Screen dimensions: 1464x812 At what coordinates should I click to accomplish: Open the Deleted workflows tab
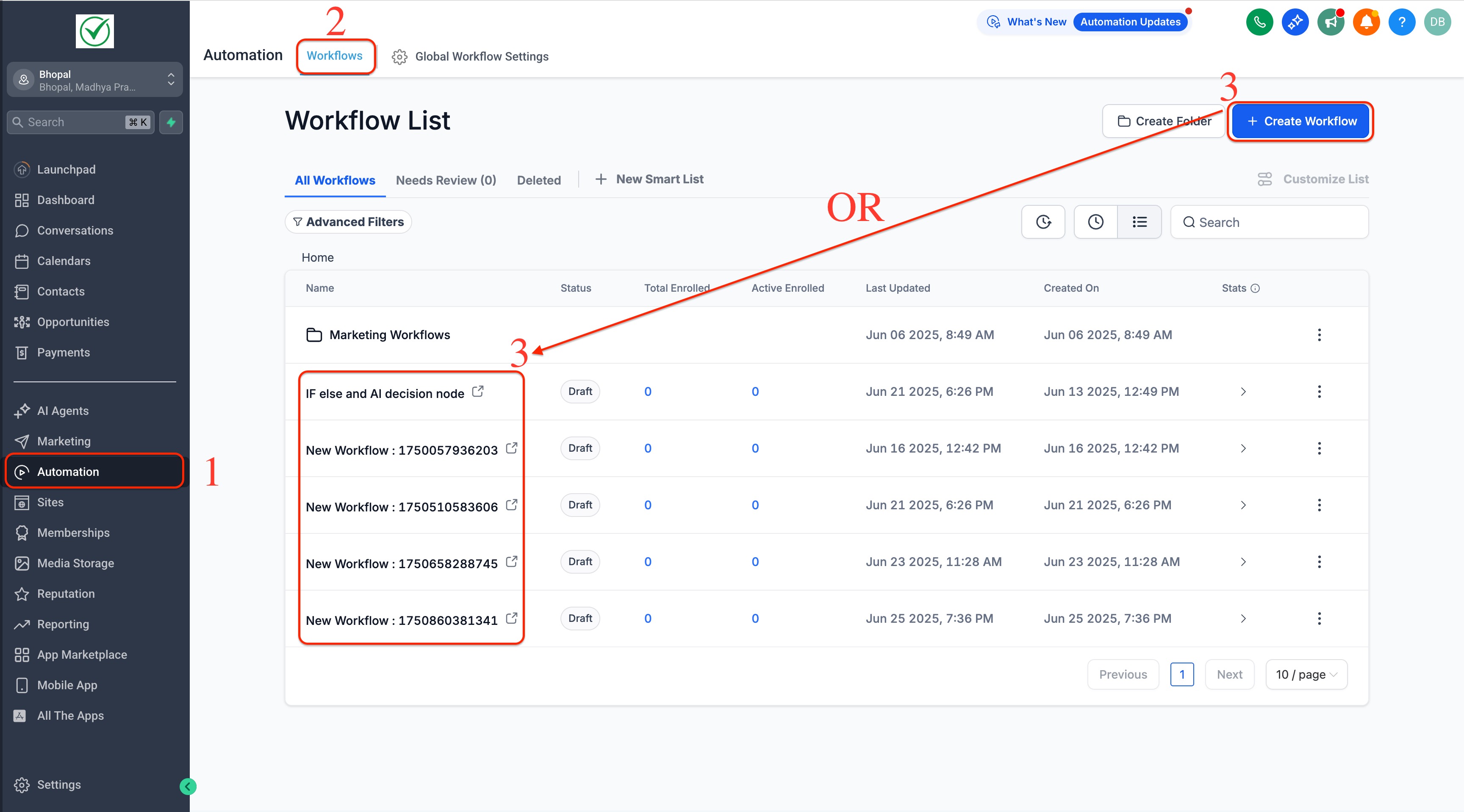(x=538, y=180)
